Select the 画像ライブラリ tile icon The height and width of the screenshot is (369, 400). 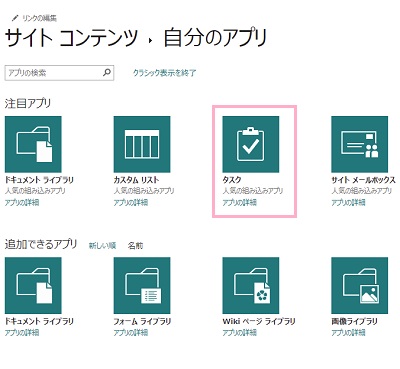tap(360, 285)
